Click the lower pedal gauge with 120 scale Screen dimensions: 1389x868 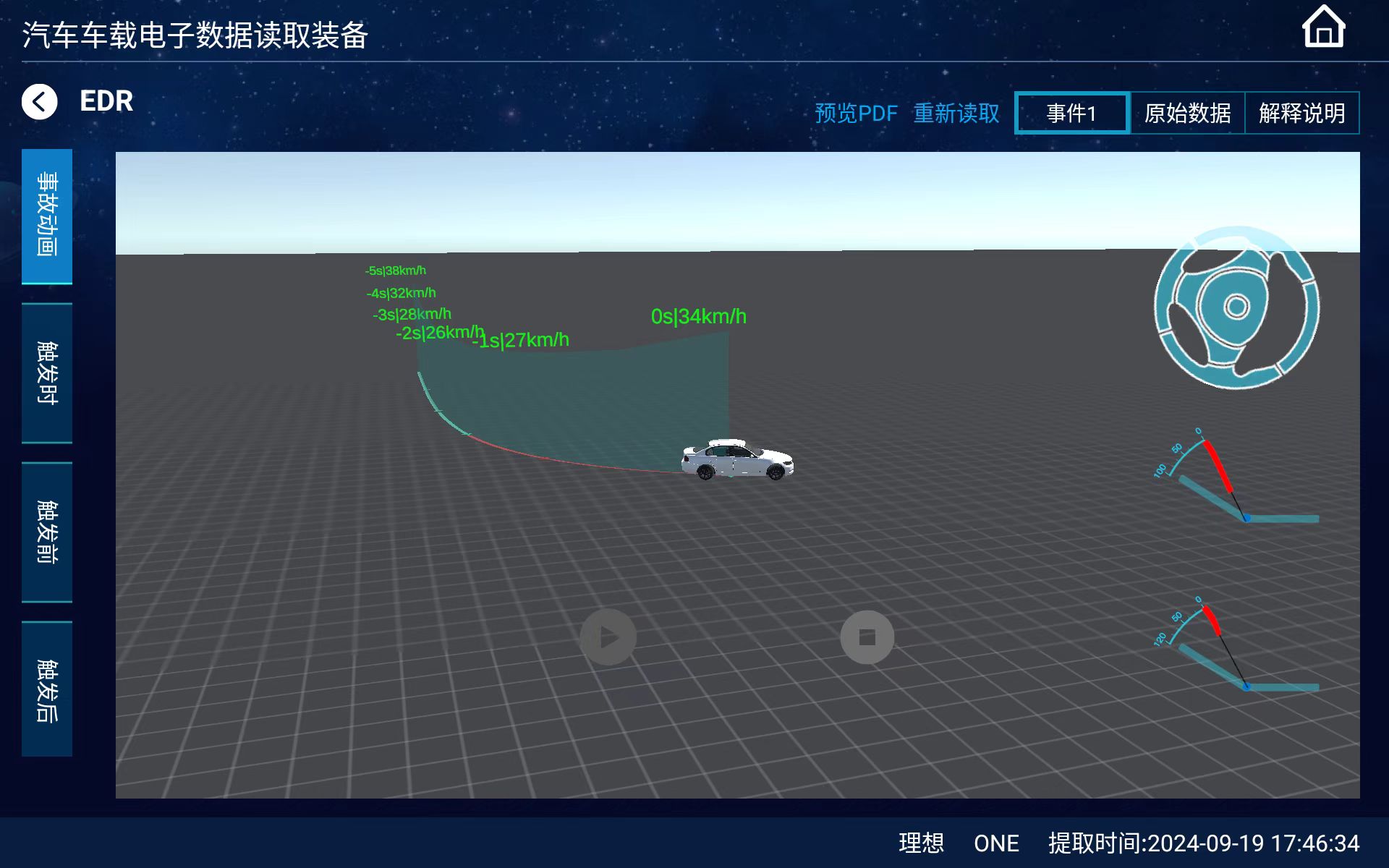pos(1236,644)
